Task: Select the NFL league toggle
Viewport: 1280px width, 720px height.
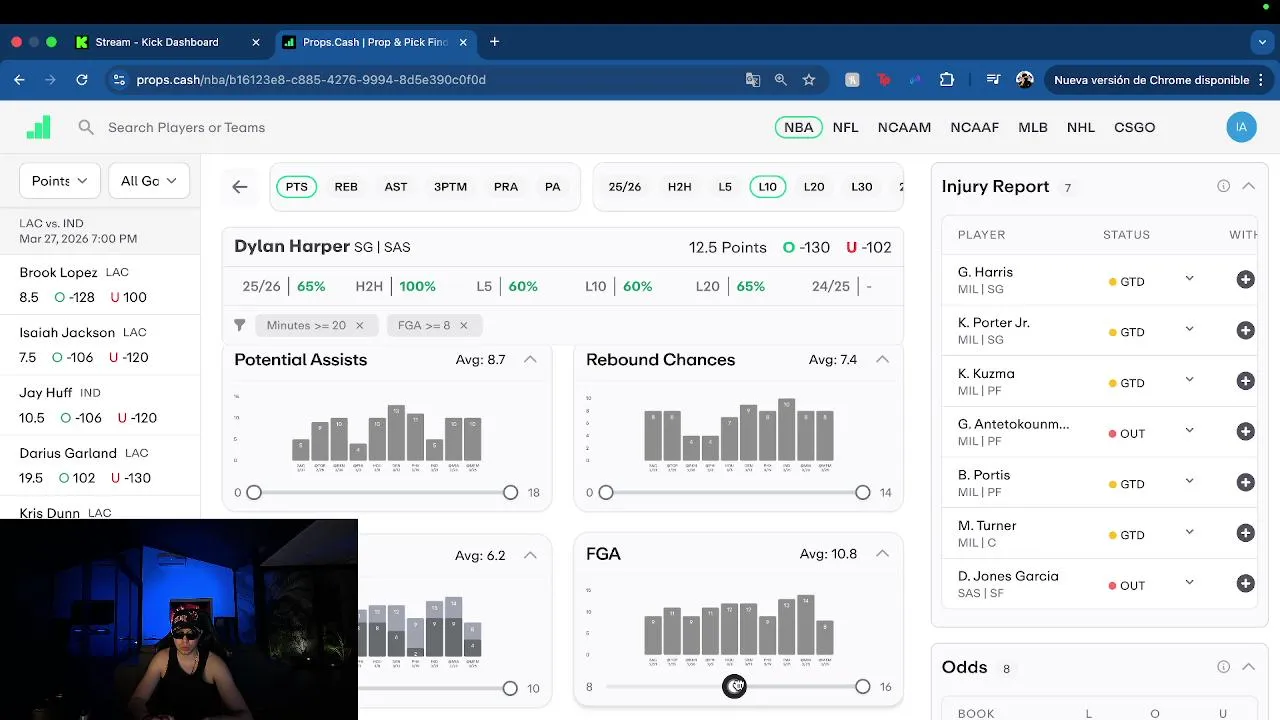Action: coord(845,127)
